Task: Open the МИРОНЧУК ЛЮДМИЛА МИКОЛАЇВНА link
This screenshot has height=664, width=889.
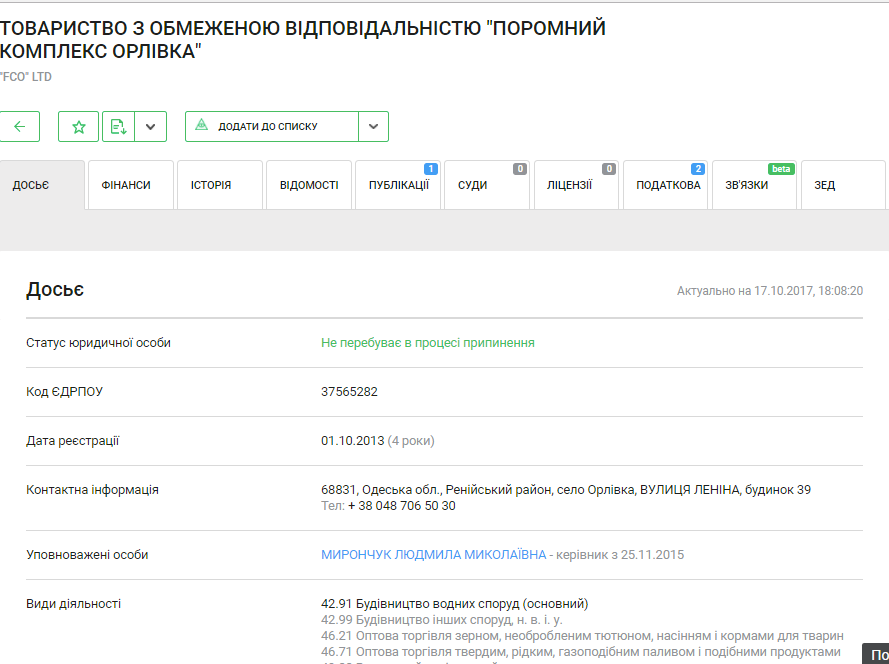Action: click(434, 555)
